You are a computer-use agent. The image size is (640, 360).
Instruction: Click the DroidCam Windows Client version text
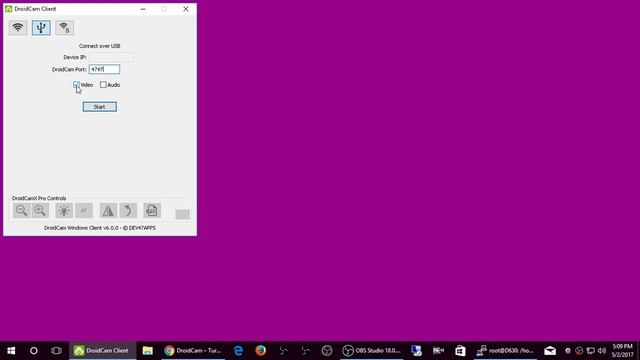(x=100, y=228)
